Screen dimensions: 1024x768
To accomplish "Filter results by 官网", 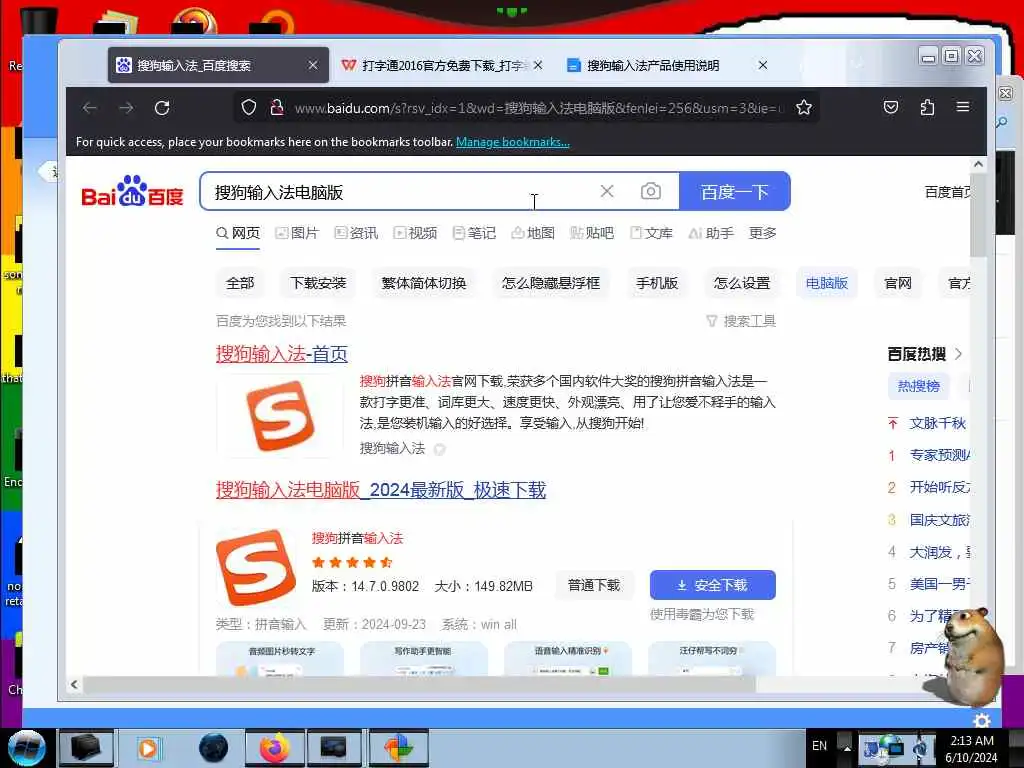I will click(x=897, y=283).
